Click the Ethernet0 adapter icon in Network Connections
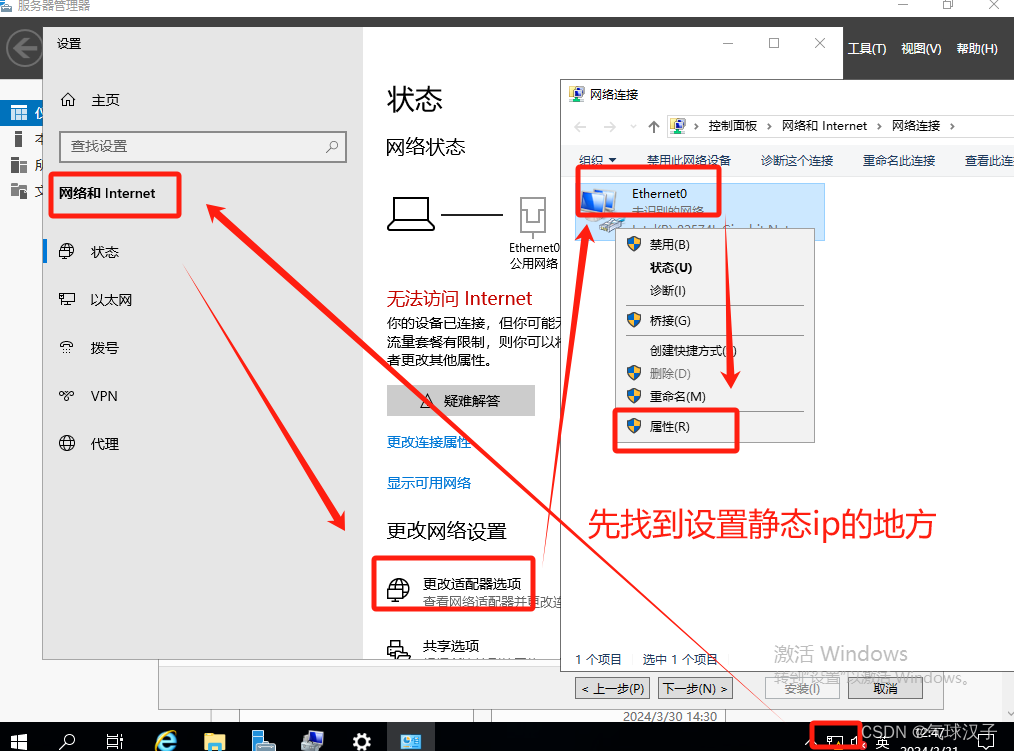This screenshot has height=751, width=1014. click(601, 209)
